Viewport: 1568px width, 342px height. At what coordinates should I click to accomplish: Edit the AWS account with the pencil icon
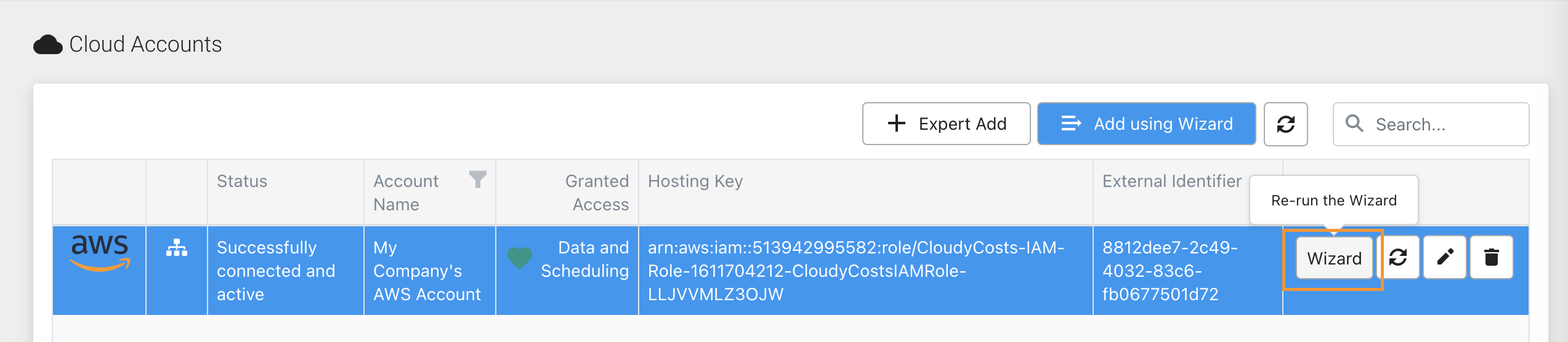click(x=1445, y=257)
